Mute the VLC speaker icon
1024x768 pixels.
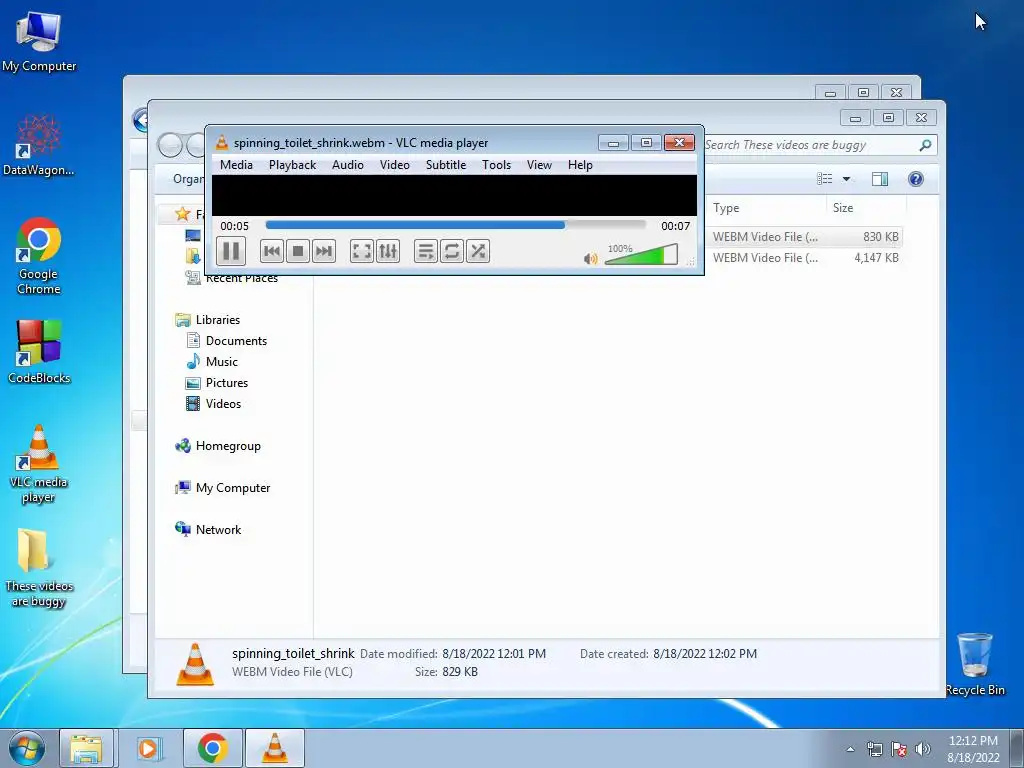tap(590, 259)
